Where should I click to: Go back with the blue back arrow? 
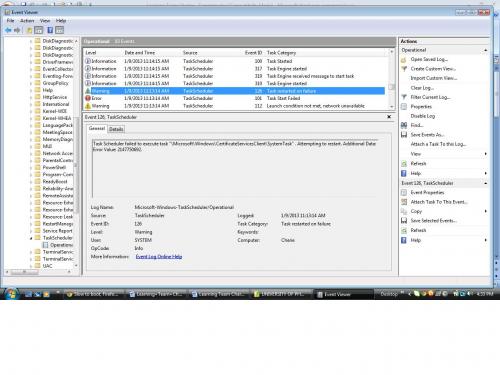[x=8, y=30]
